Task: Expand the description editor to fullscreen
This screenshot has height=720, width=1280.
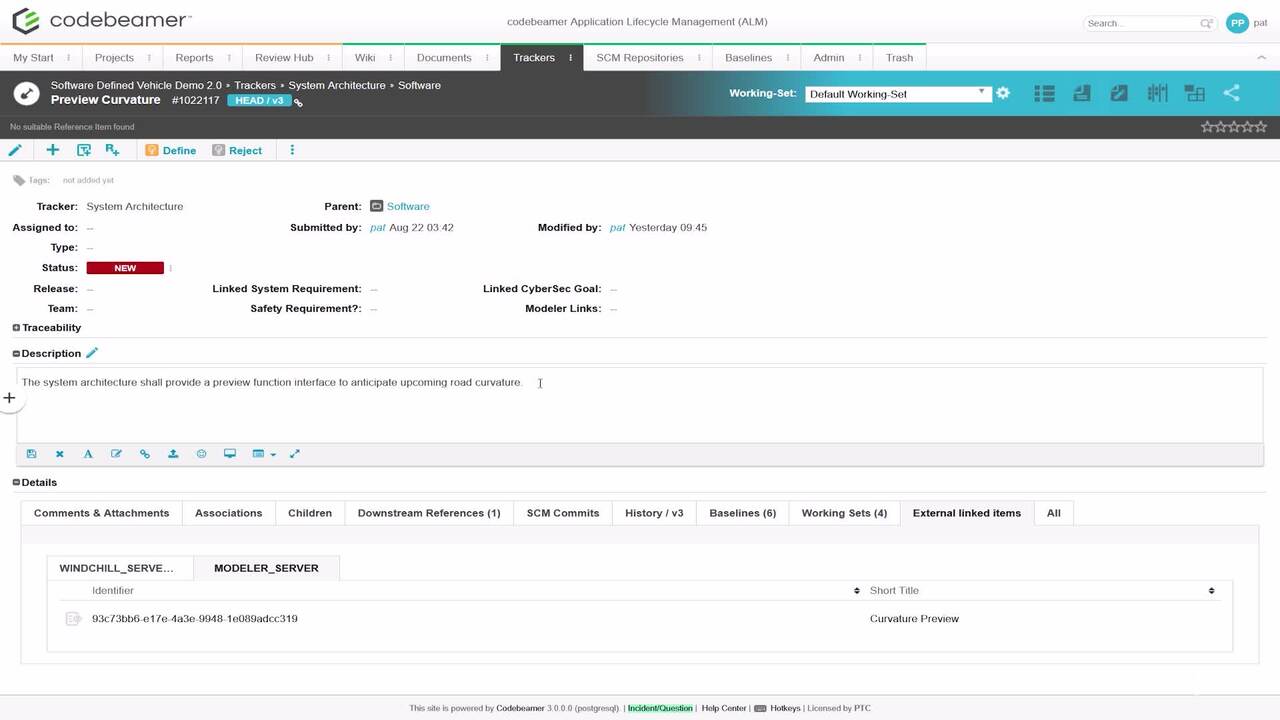Action: tap(295, 454)
